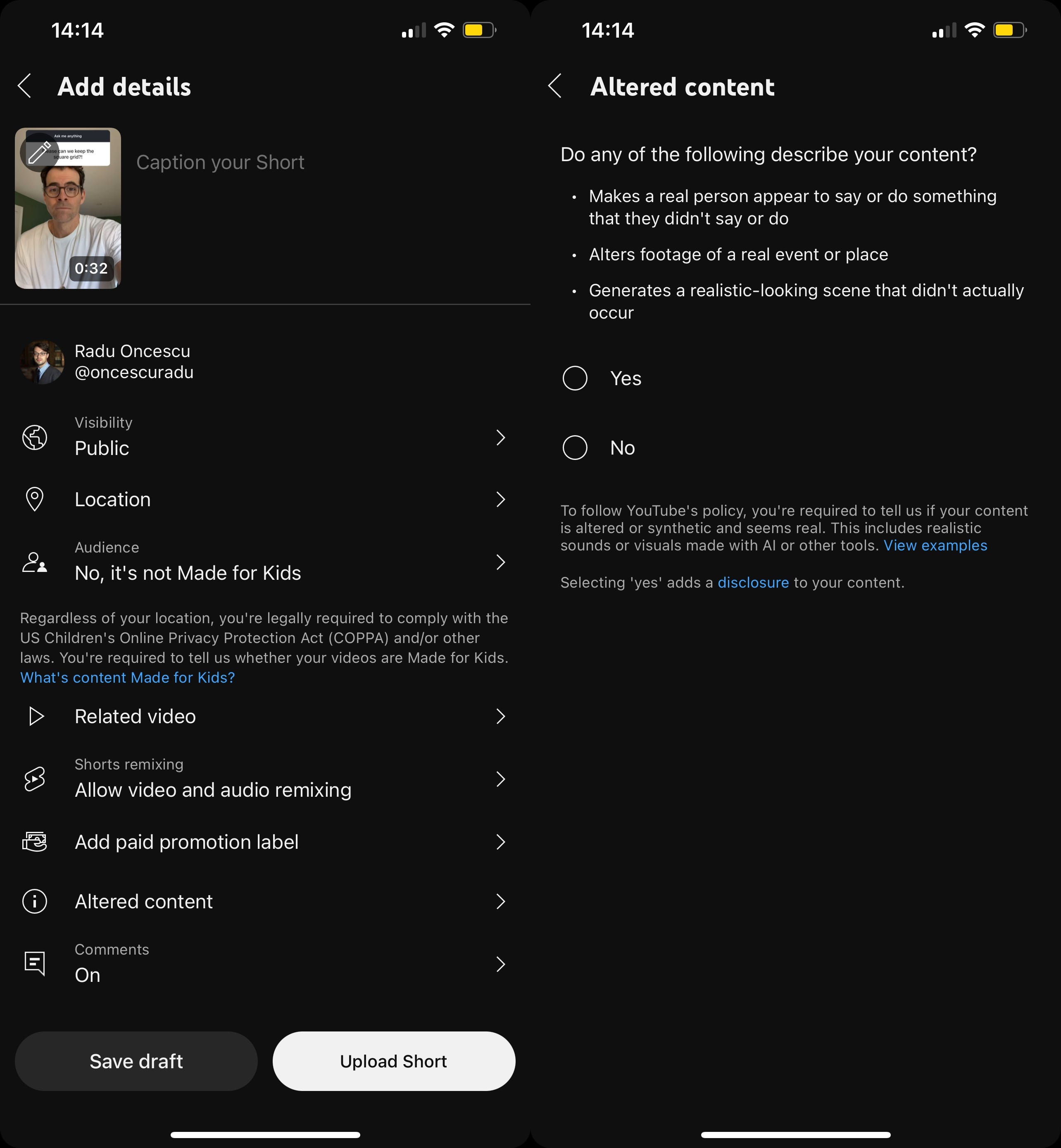Go back from Altered content screen
The image size is (1061, 1148).
click(x=555, y=86)
